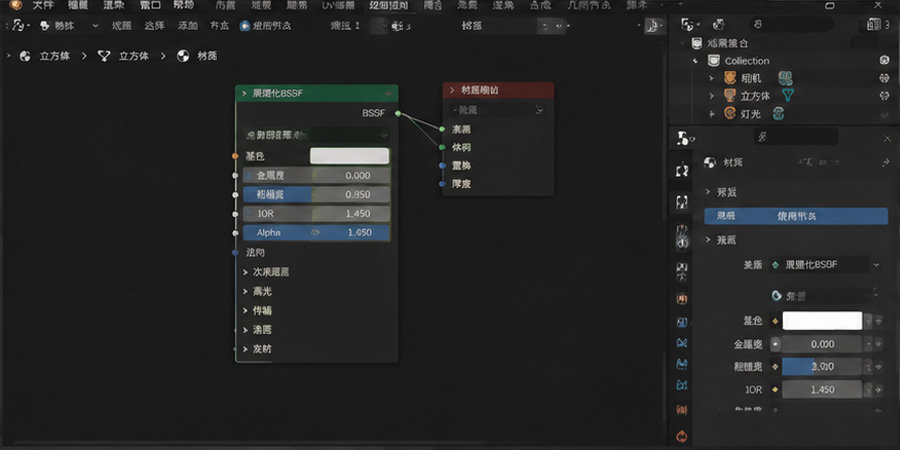Viewport: 900px width, 450px height.
Task: Click the highlighted active workspace tab in the top bar
Action: 390,5
